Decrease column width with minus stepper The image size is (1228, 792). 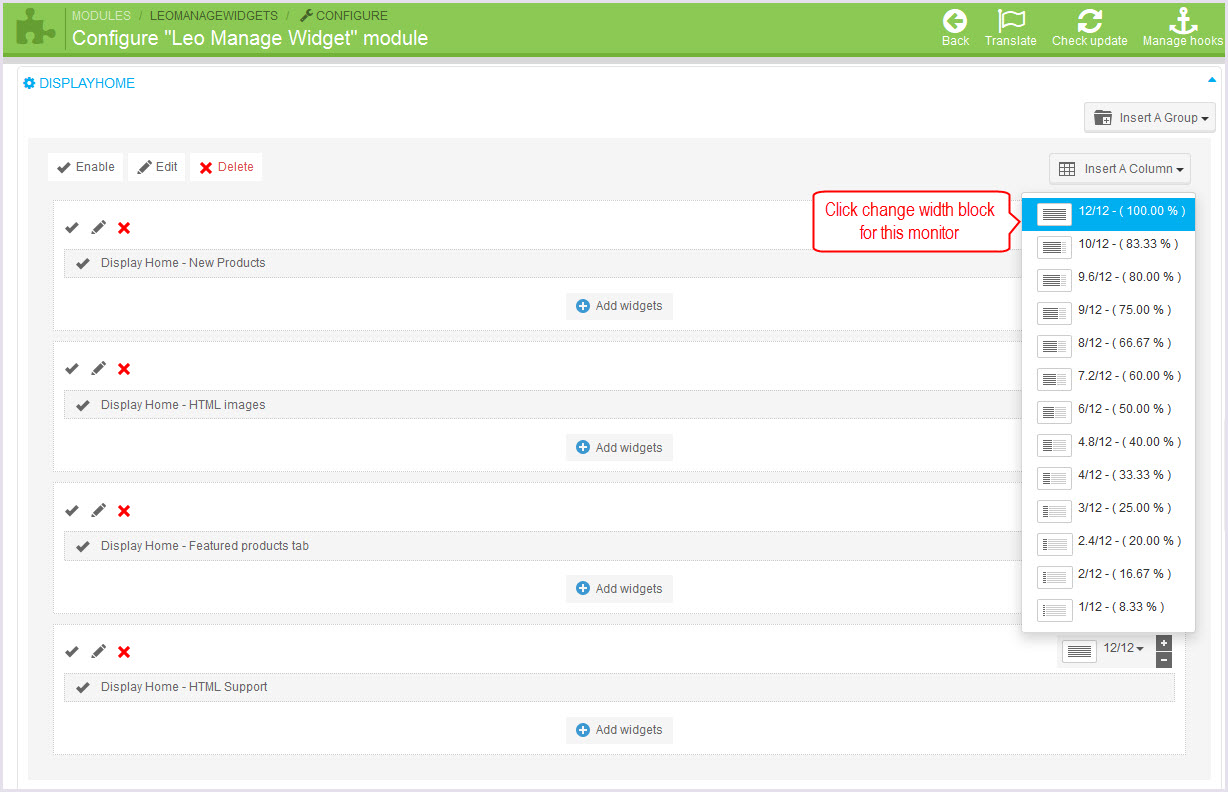(1164, 660)
